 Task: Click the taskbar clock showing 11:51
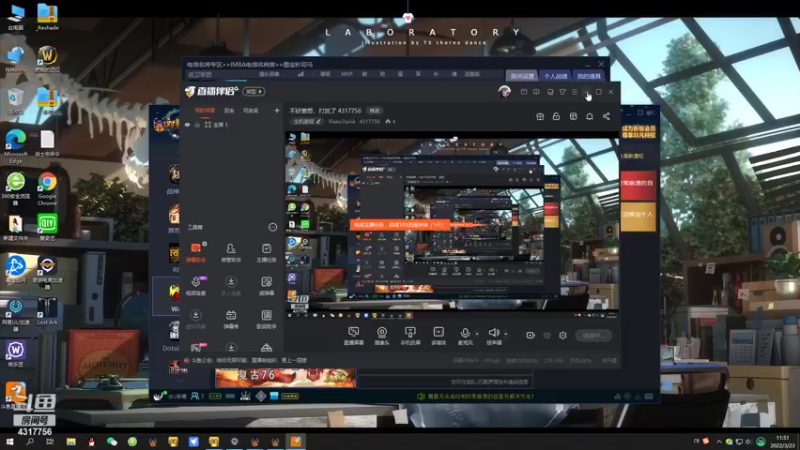(783, 441)
